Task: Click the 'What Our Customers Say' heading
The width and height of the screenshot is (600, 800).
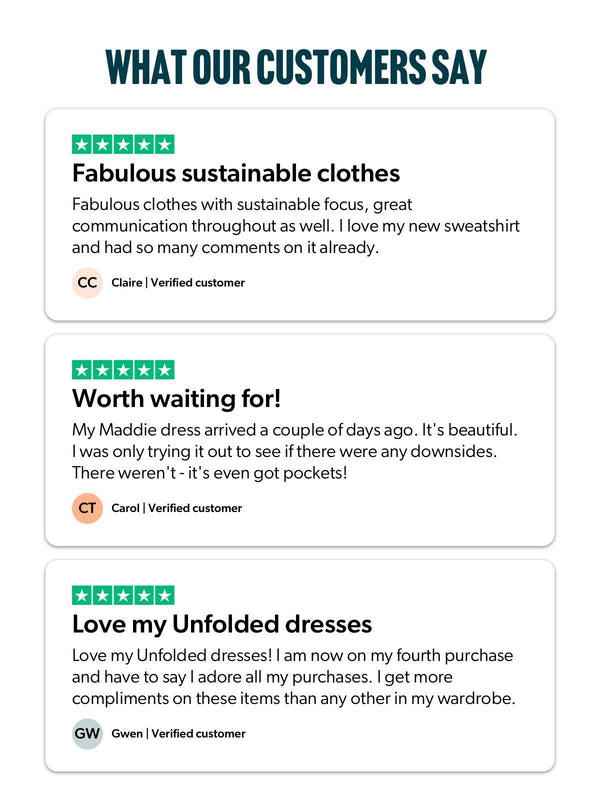Action: click(297, 65)
